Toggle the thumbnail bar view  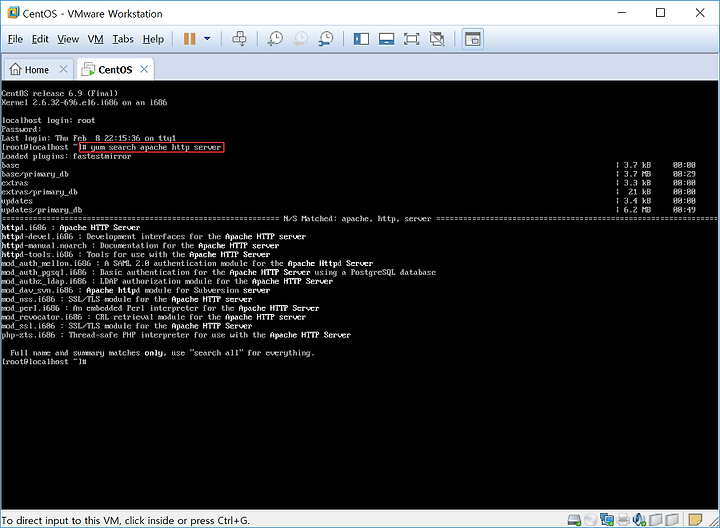tap(386, 39)
